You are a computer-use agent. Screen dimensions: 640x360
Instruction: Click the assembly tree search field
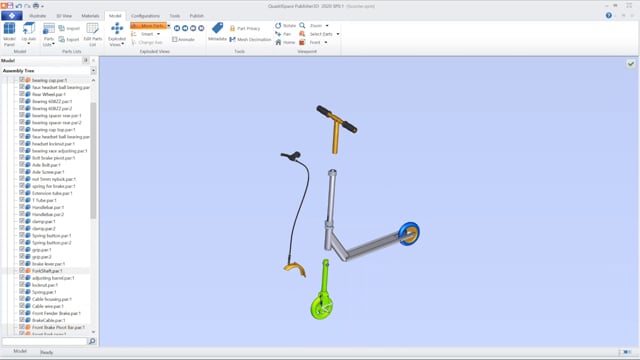pos(44,341)
